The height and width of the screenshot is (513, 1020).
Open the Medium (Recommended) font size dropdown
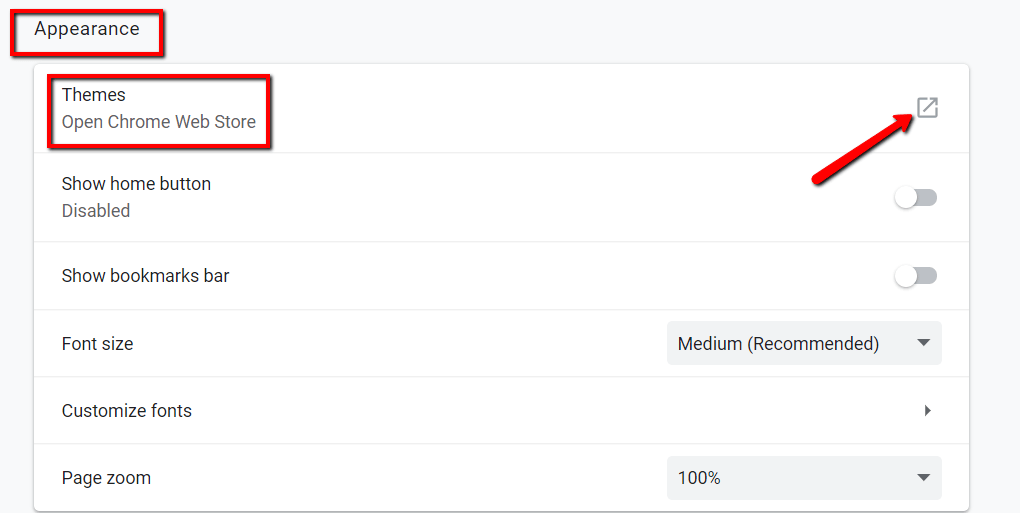pos(779,343)
